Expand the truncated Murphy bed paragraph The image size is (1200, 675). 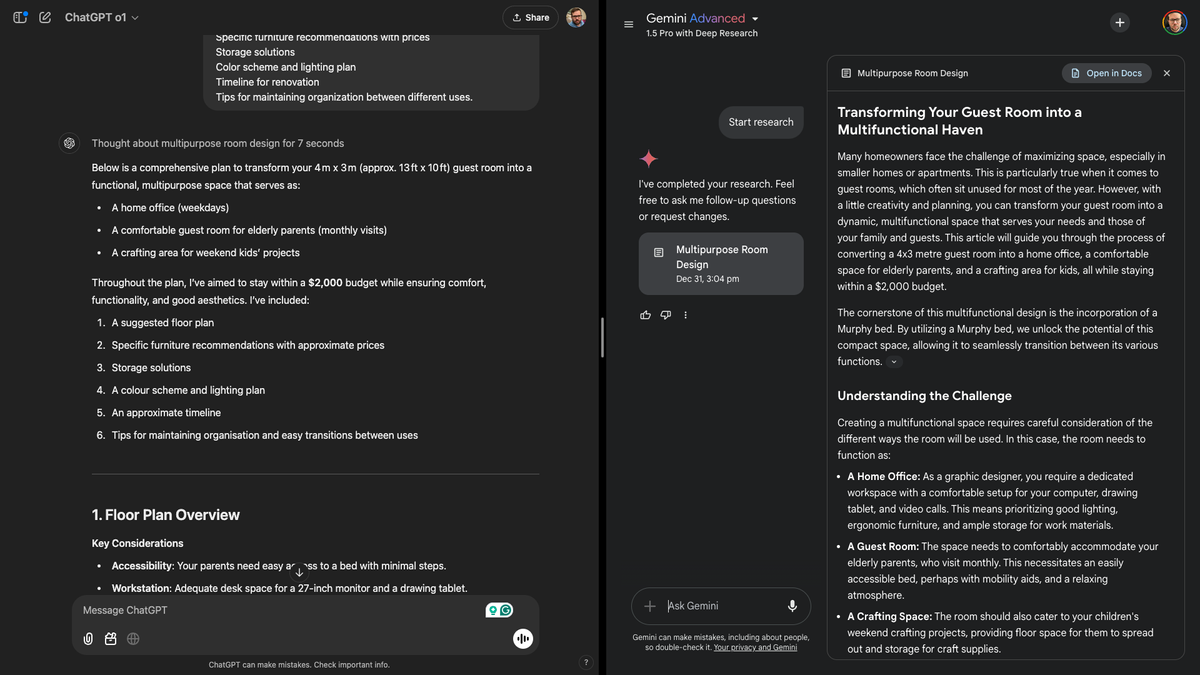coord(893,361)
